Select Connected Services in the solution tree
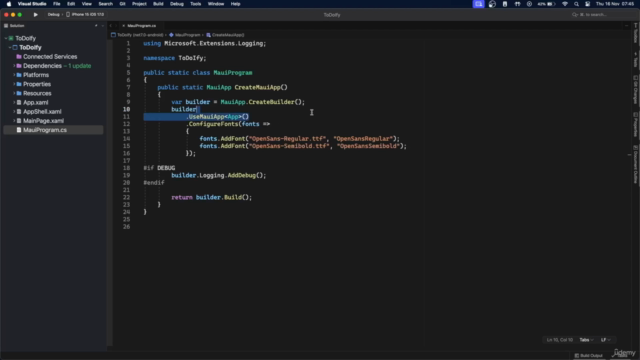The height and width of the screenshot is (360, 640). [50, 57]
